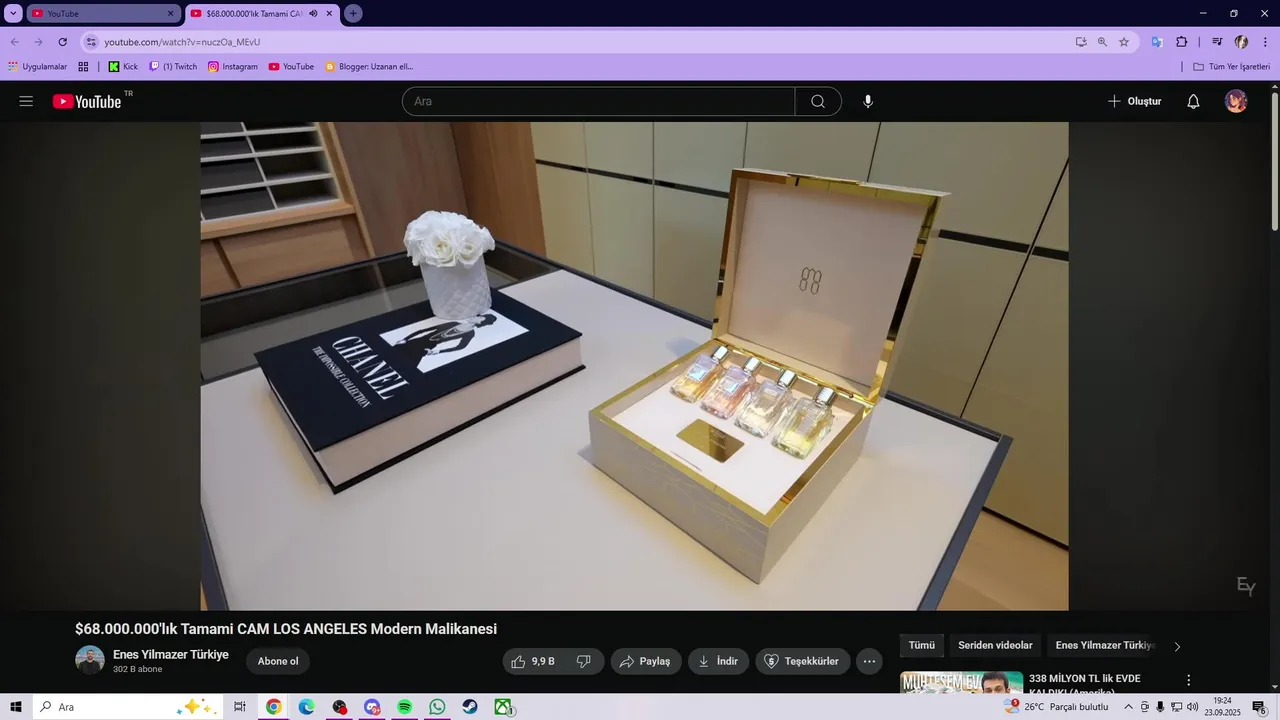The height and width of the screenshot is (720, 1280).
Task: Click the Windows taskbar Ara search box
Action: [126, 707]
